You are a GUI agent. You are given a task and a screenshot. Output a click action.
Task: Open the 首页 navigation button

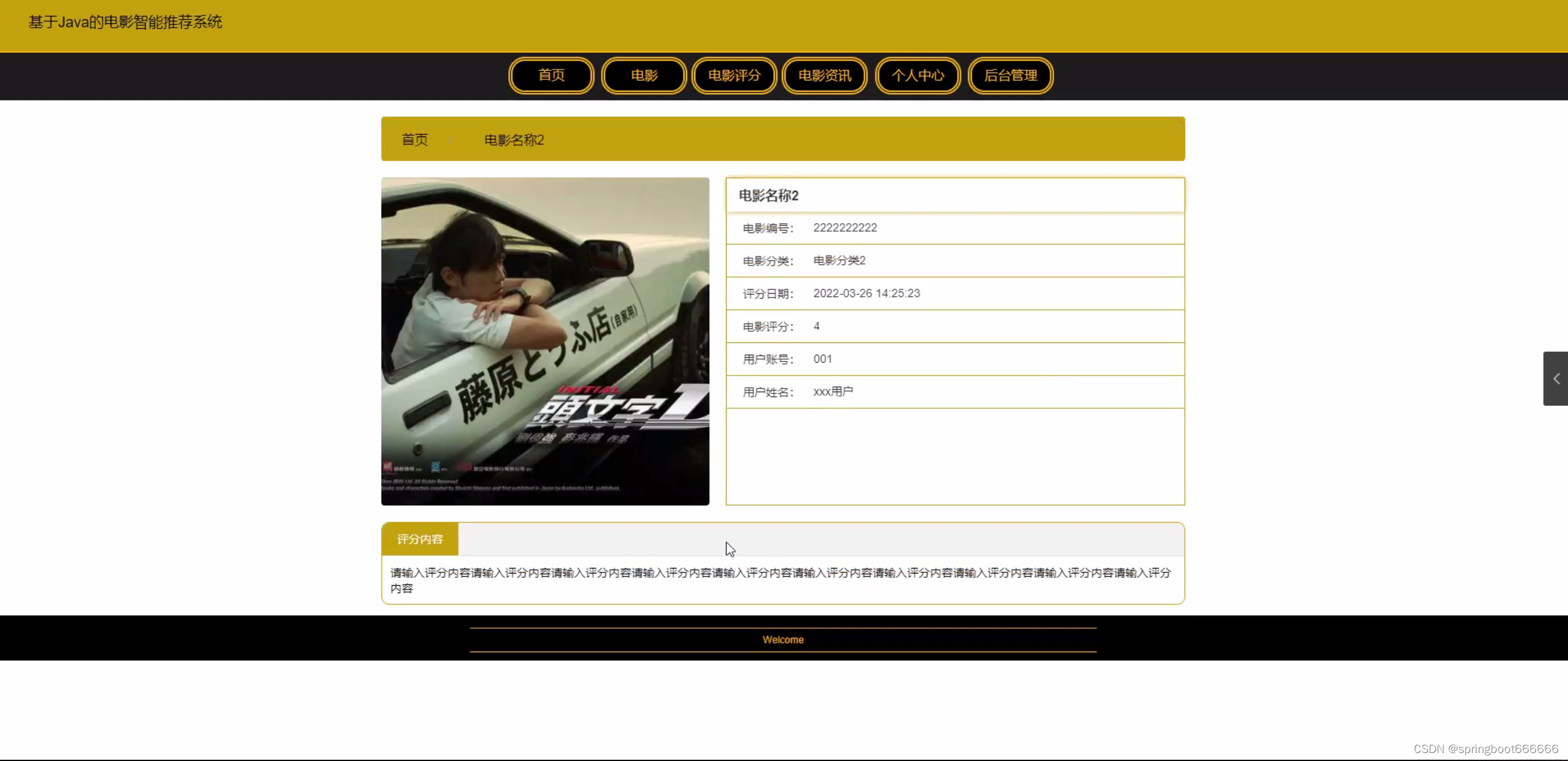pyautogui.click(x=551, y=76)
